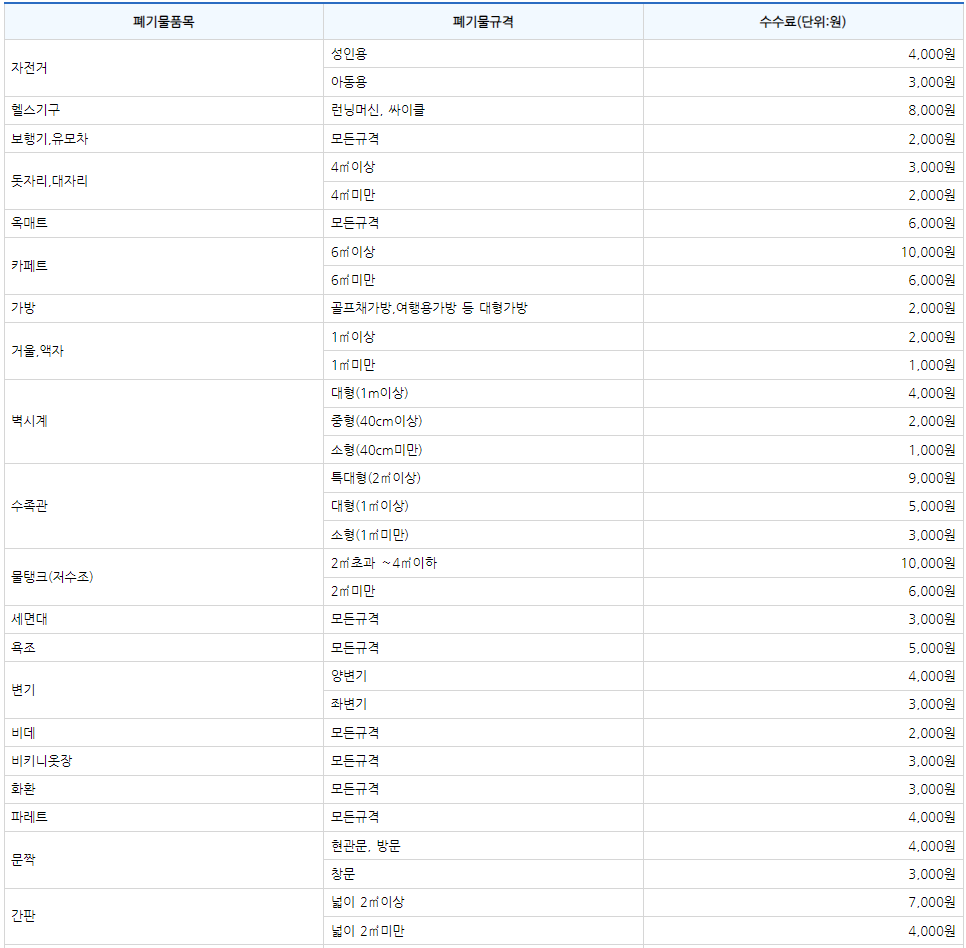Viewport: 966px width, 948px height.
Task: Click the 런닝머신, 싸이클 cell
Action: [484, 110]
